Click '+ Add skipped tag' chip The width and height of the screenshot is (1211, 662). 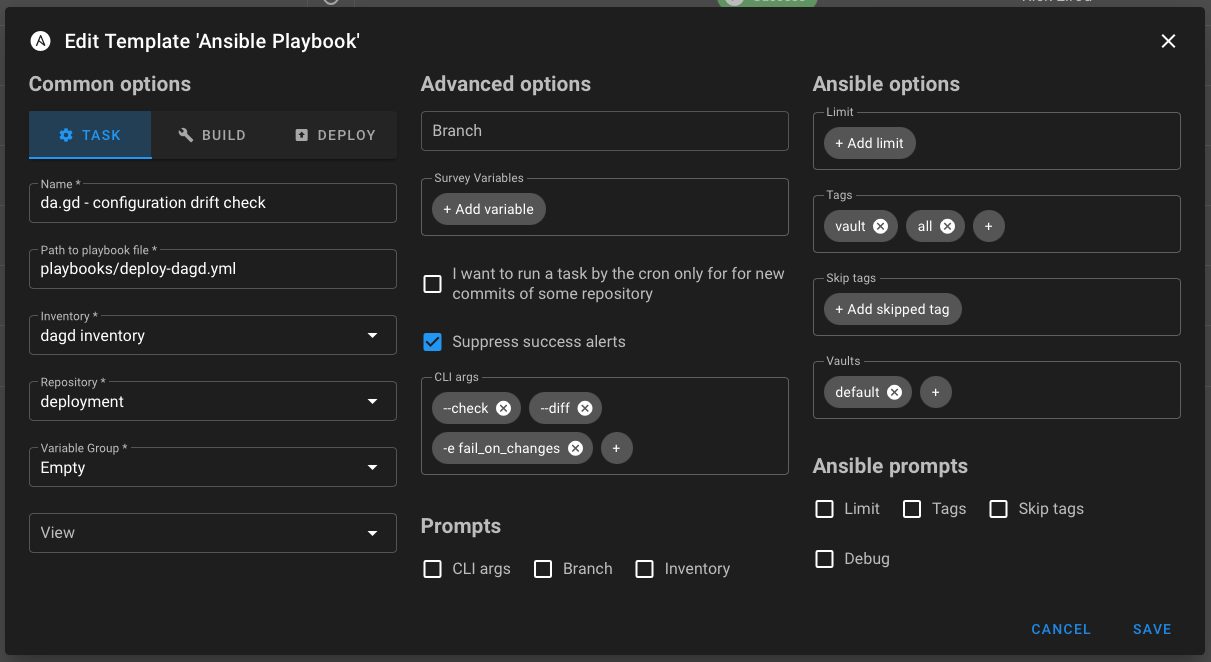pyautogui.click(x=892, y=309)
